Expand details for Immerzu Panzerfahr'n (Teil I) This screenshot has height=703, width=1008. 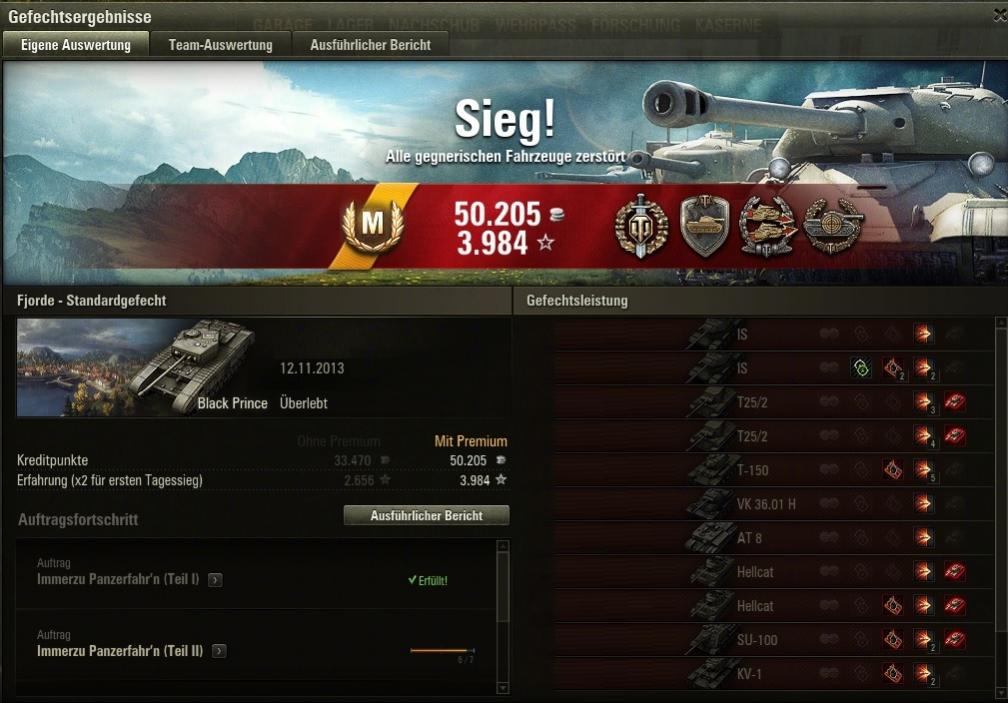click(x=215, y=580)
